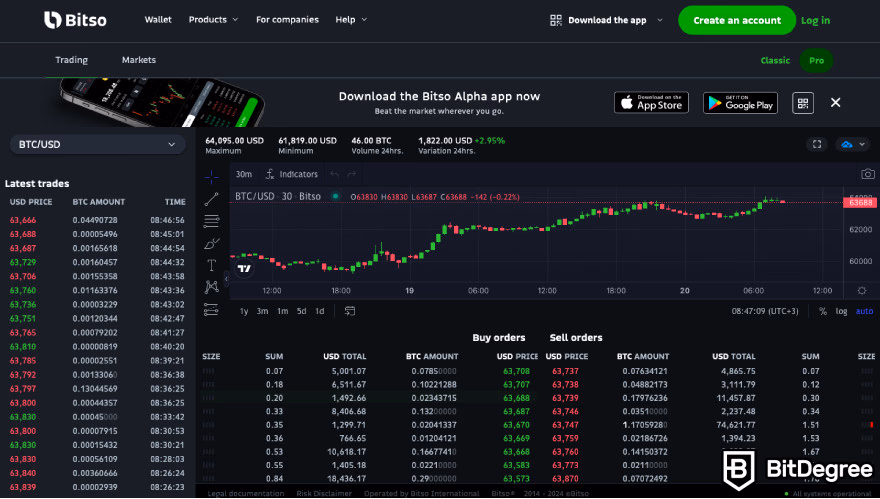Toggle log scale on chart
Image resolution: width=880 pixels, height=499 pixels.
click(841, 311)
